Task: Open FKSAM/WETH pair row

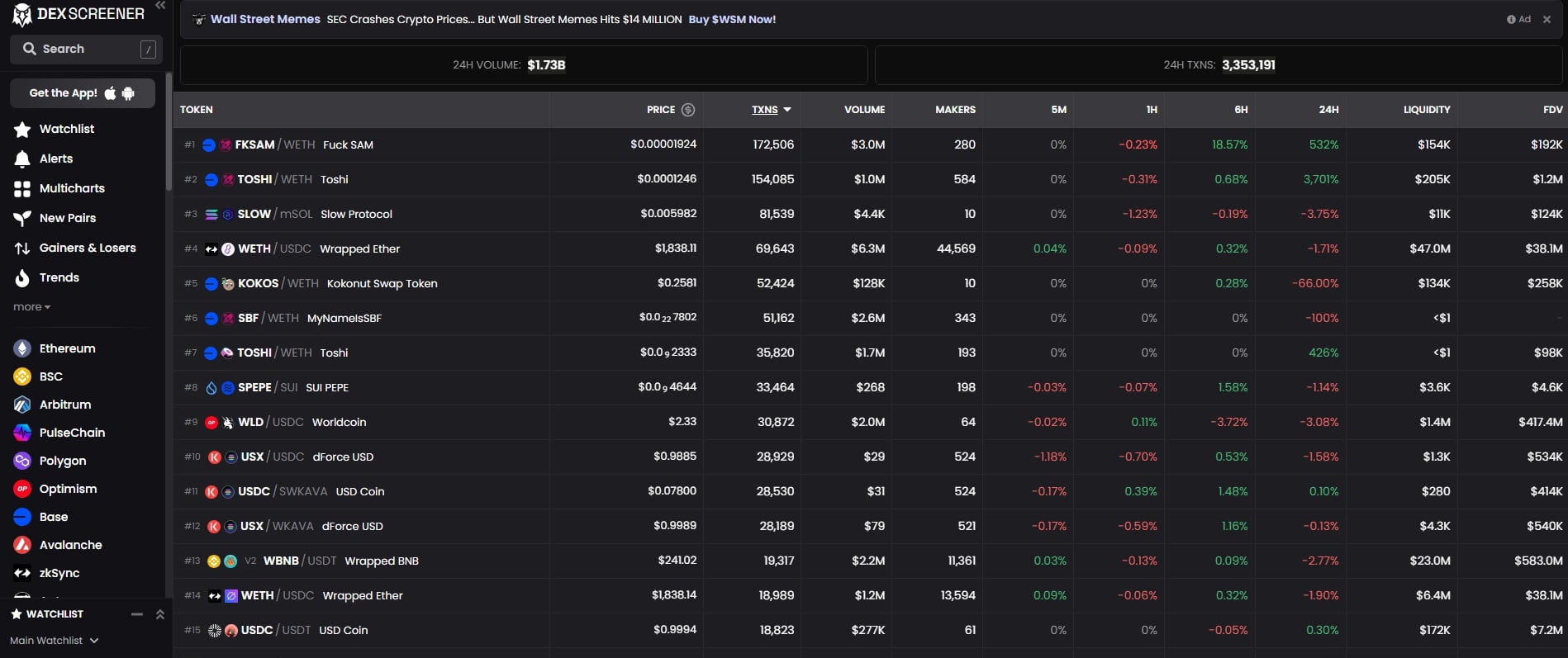Action: point(871,144)
